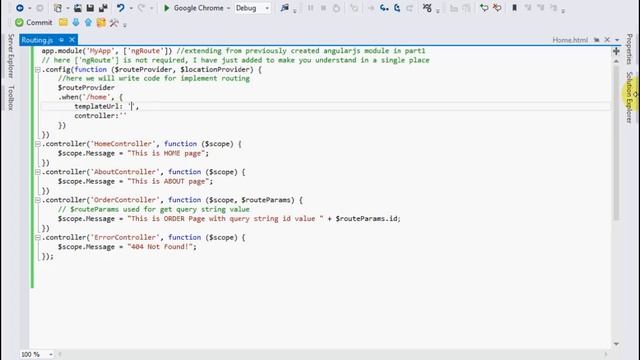Click the Navigate Backward arrow icon
The image size is (640, 360).
coord(19,8)
